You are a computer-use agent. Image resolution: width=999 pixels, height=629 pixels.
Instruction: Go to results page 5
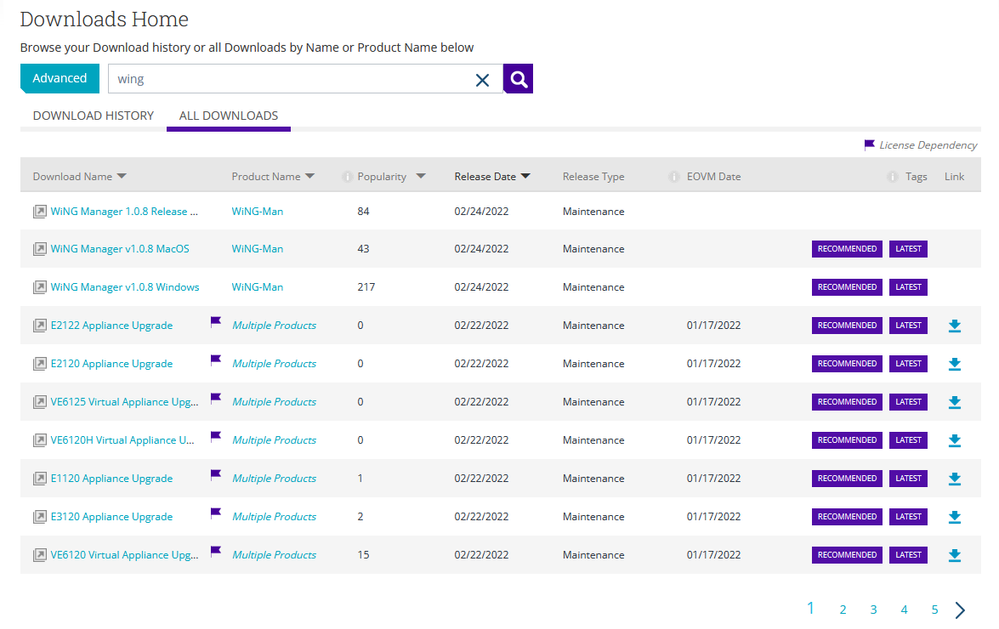coord(934,610)
